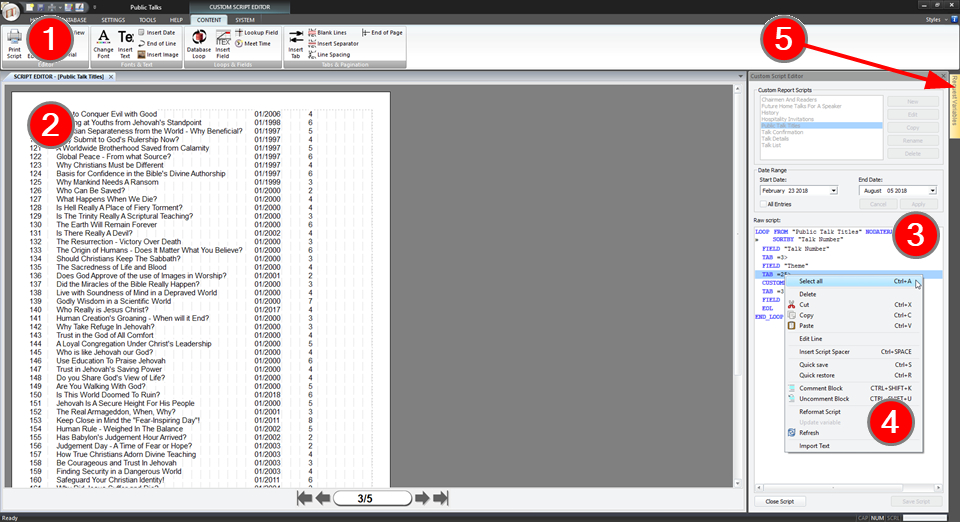Click the application orb button
The width and height of the screenshot is (960, 522).
tap(10, 10)
